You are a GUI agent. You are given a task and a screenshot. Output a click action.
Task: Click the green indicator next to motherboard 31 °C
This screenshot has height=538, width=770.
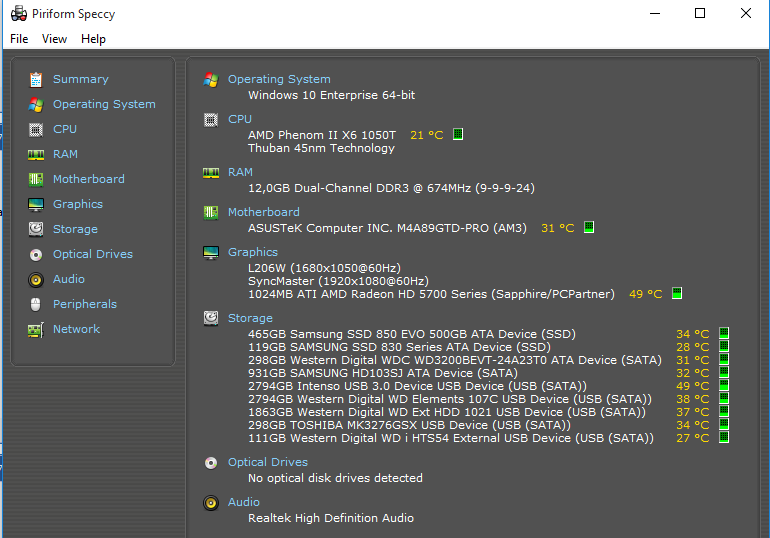click(589, 227)
